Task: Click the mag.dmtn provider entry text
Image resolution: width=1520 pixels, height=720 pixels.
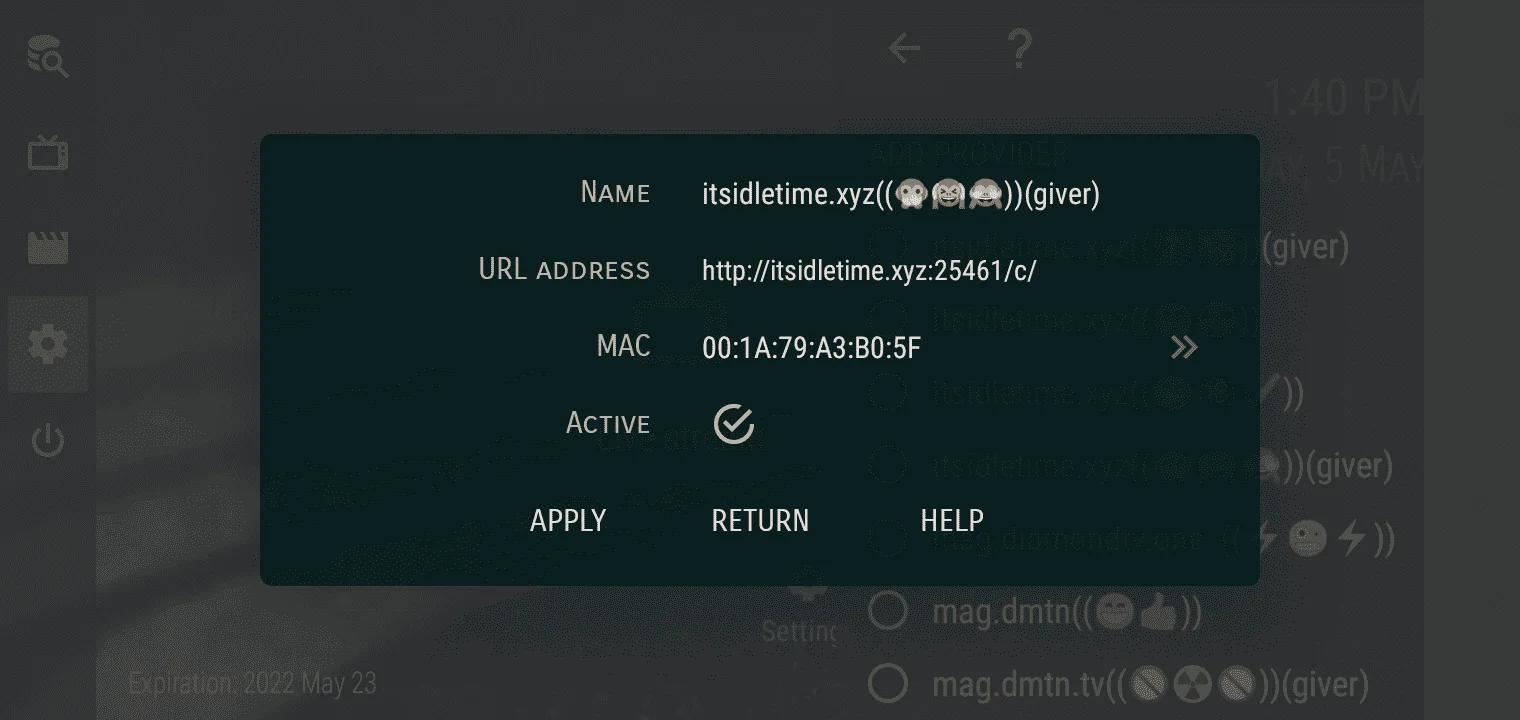Action: coord(1066,612)
